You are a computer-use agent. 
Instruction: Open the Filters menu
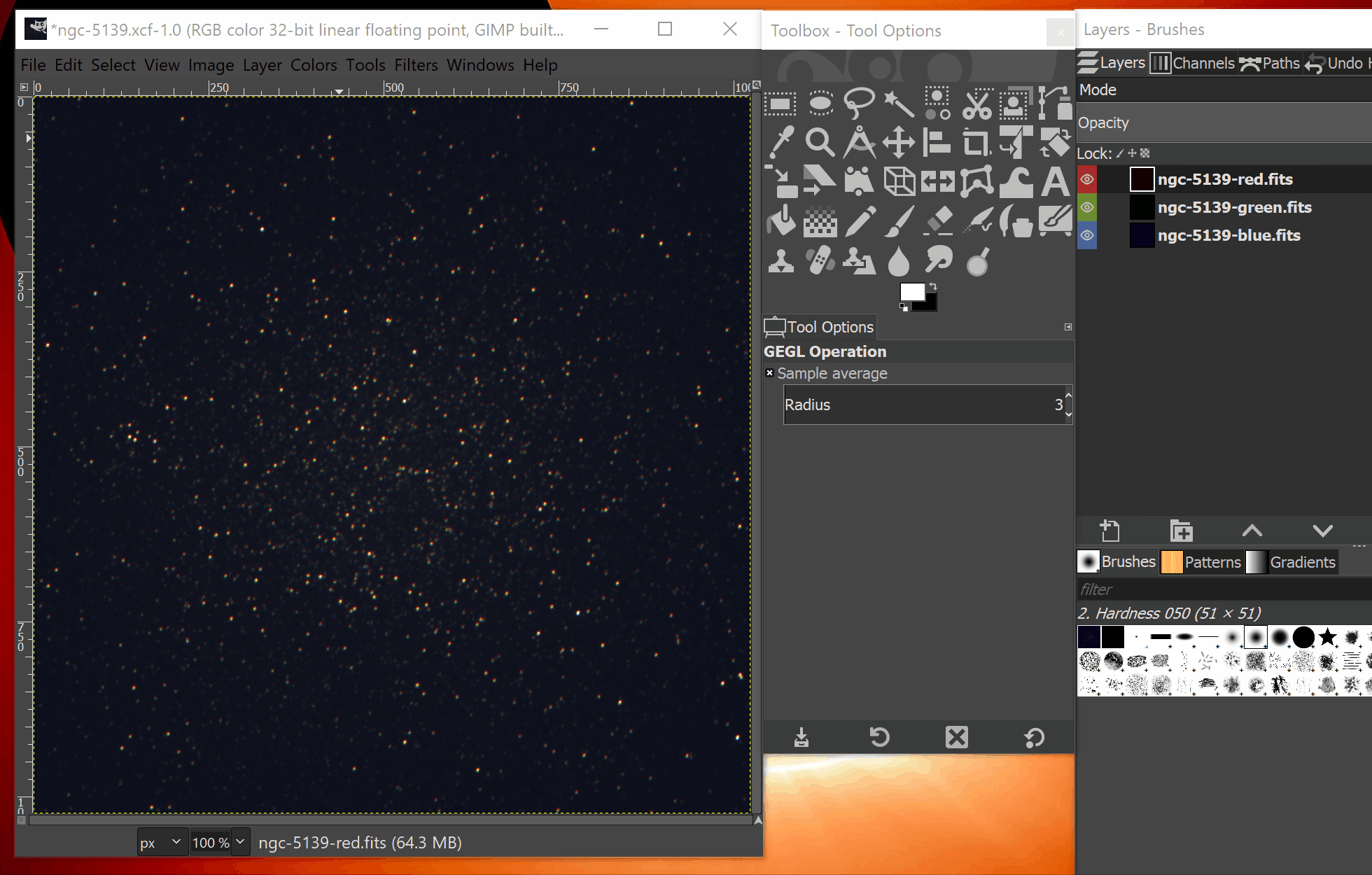[x=416, y=65]
